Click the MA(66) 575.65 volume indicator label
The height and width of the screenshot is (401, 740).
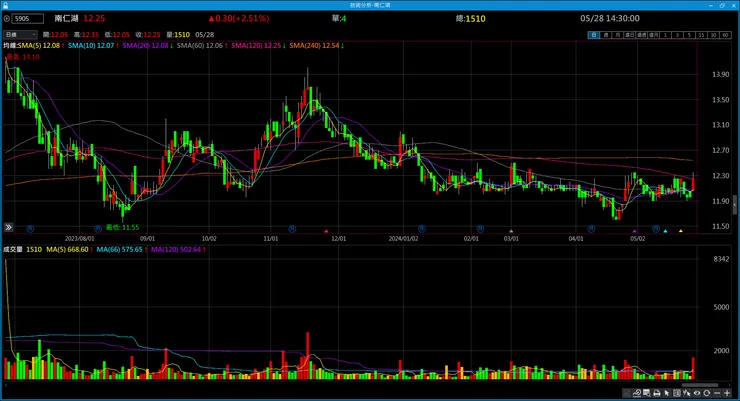[x=121, y=250]
